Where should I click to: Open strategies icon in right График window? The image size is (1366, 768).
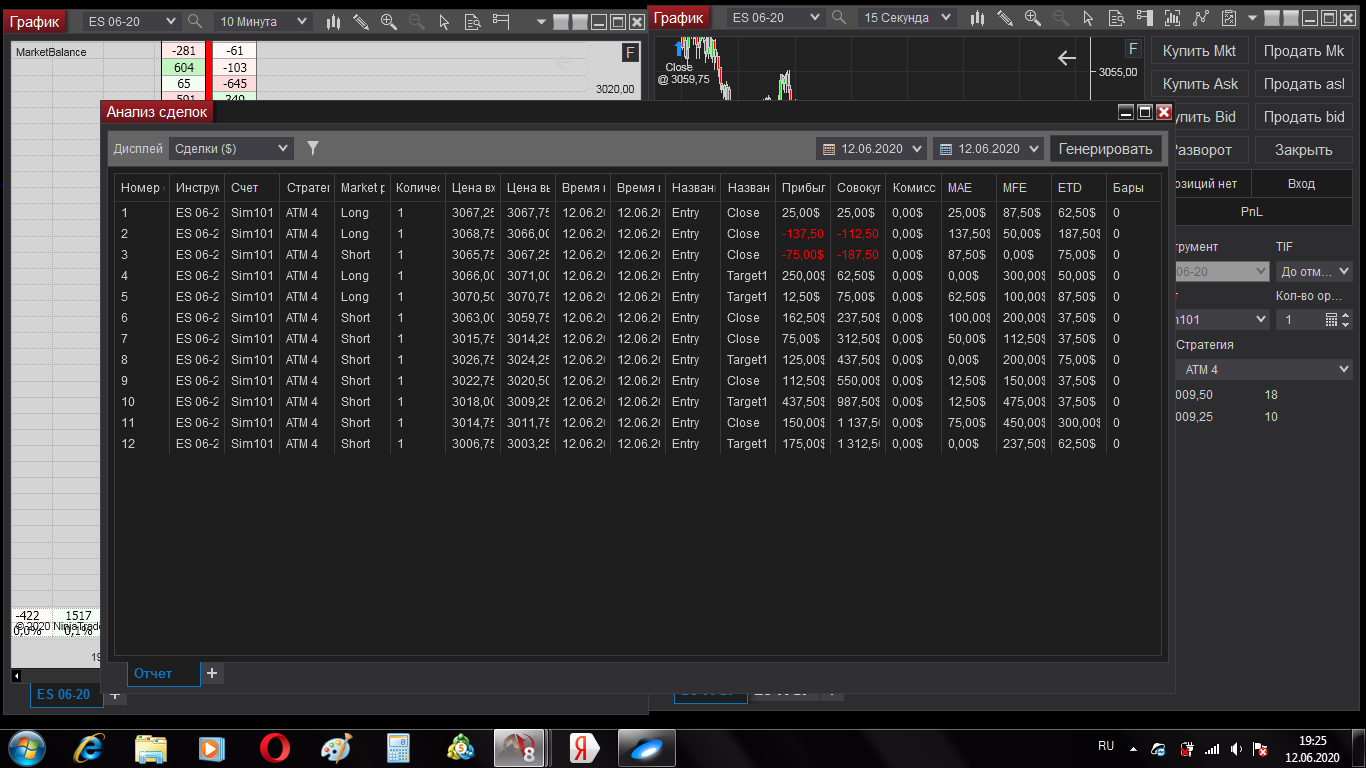point(1201,18)
